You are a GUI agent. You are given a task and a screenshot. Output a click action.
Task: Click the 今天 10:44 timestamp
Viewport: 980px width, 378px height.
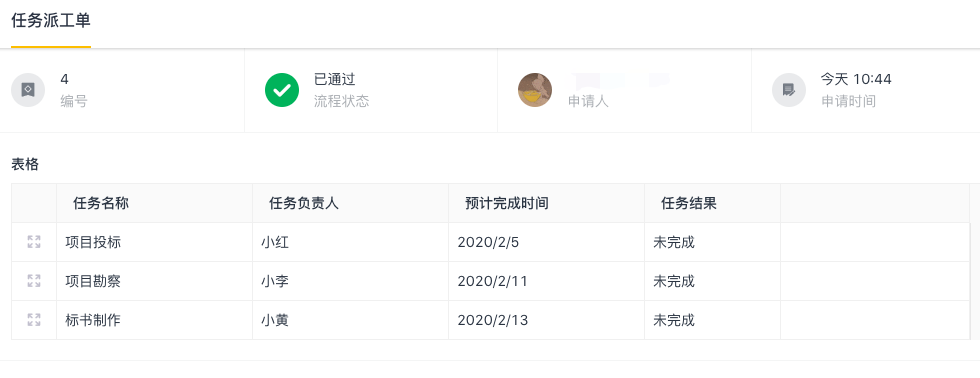pos(856,79)
